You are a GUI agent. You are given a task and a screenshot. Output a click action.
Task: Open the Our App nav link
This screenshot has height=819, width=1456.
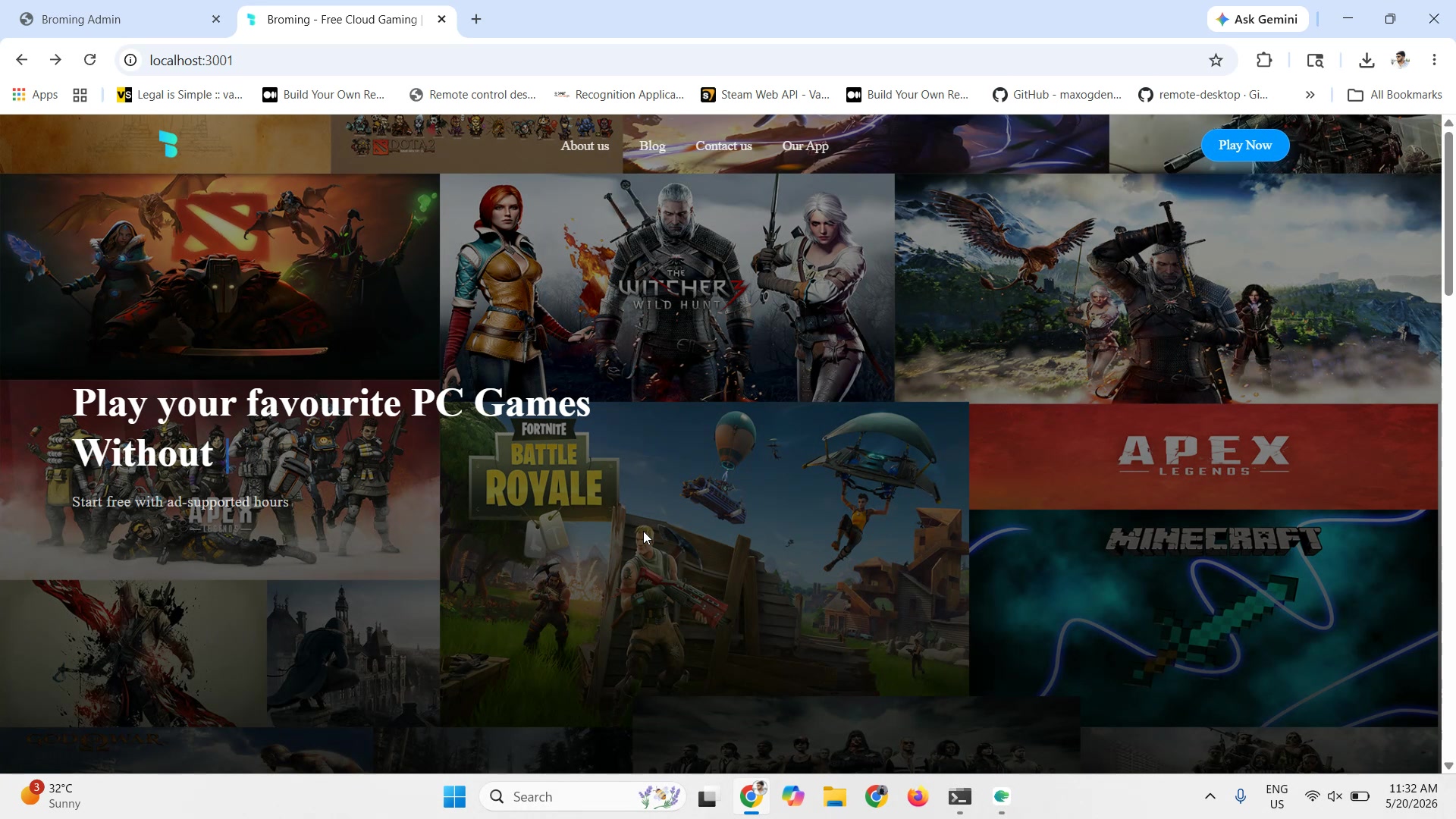(805, 146)
